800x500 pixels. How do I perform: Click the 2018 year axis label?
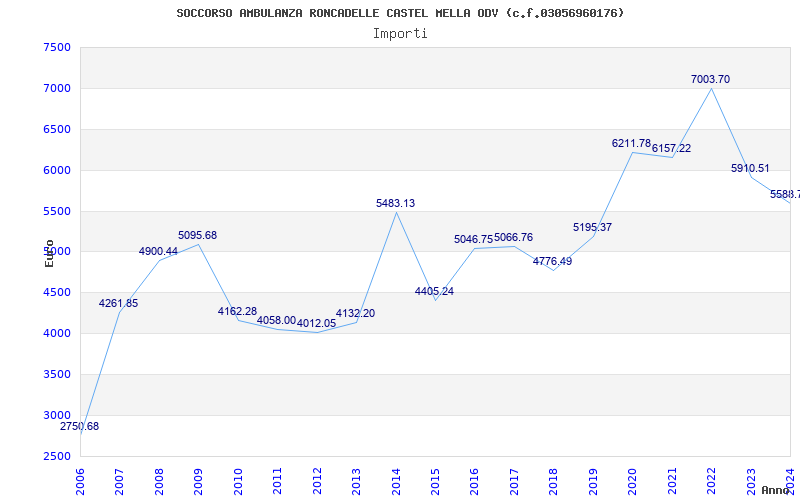pyautogui.click(x=554, y=482)
